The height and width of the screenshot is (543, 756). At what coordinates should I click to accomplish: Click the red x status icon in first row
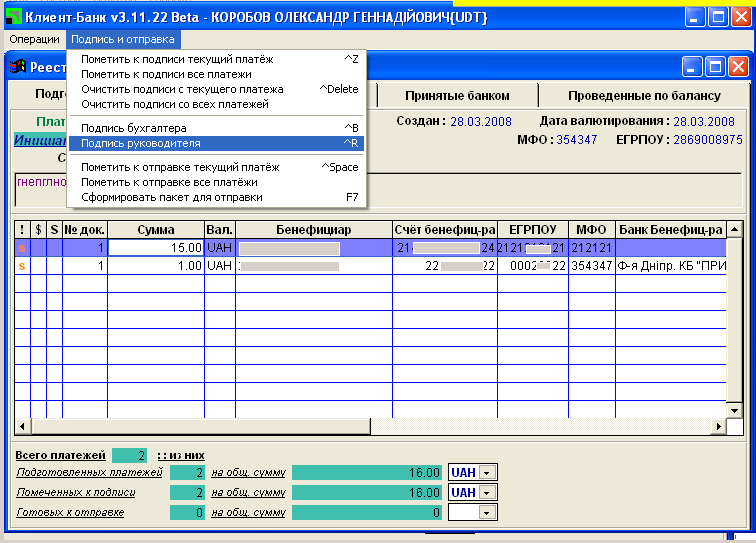tap(21, 247)
